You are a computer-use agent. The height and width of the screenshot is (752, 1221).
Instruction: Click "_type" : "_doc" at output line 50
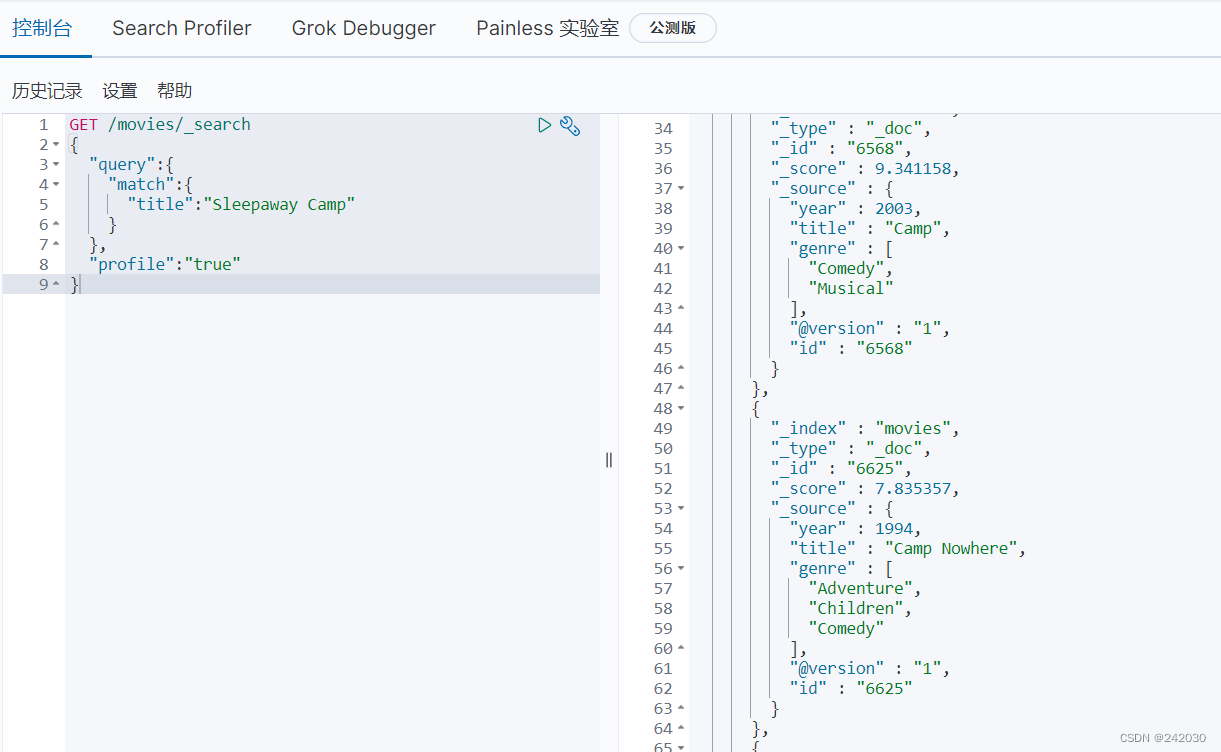click(851, 449)
